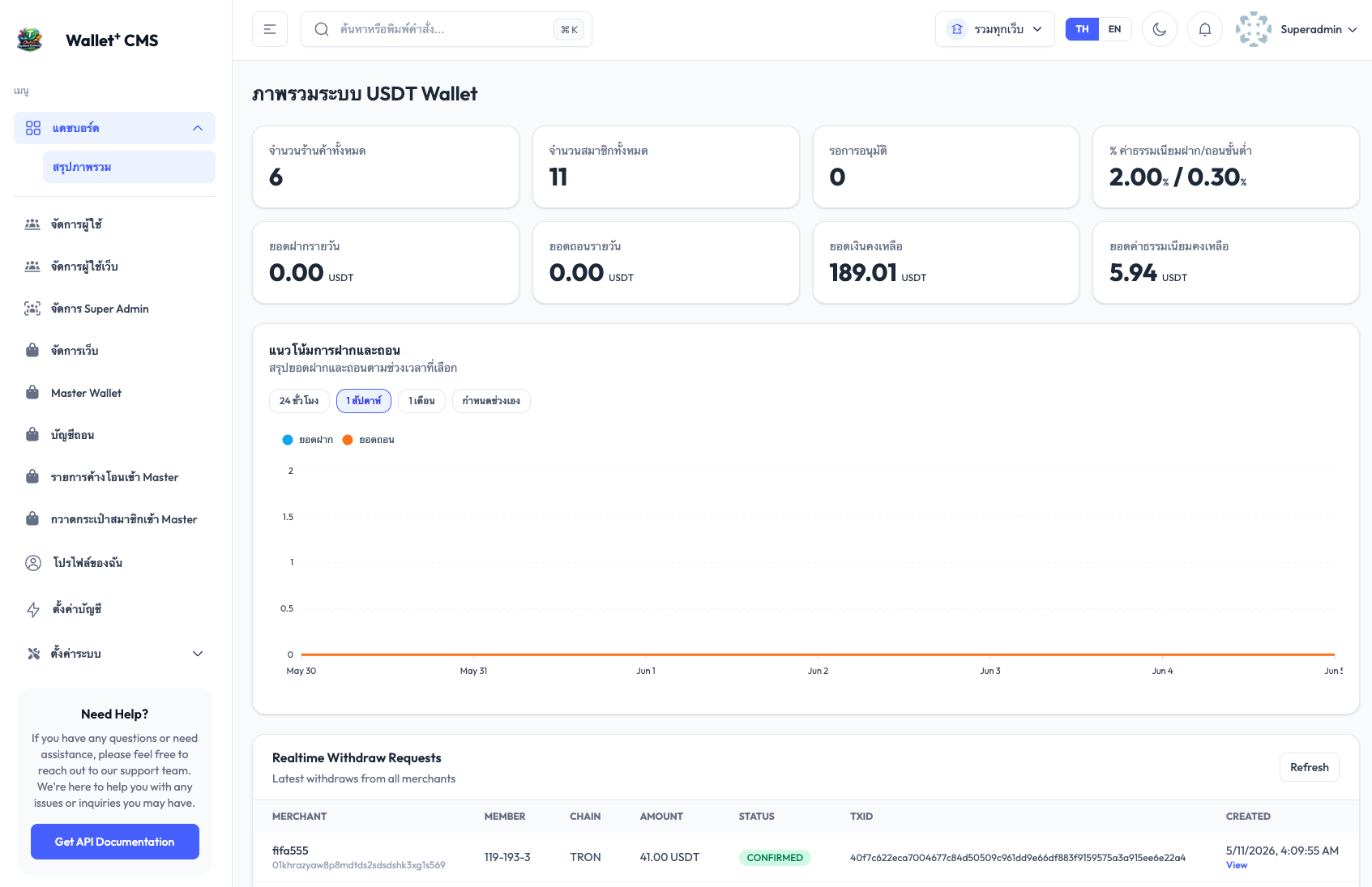The height and width of the screenshot is (887, 1372).
Task: Click the member 119-193-3 cell
Action: click(x=507, y=857)
